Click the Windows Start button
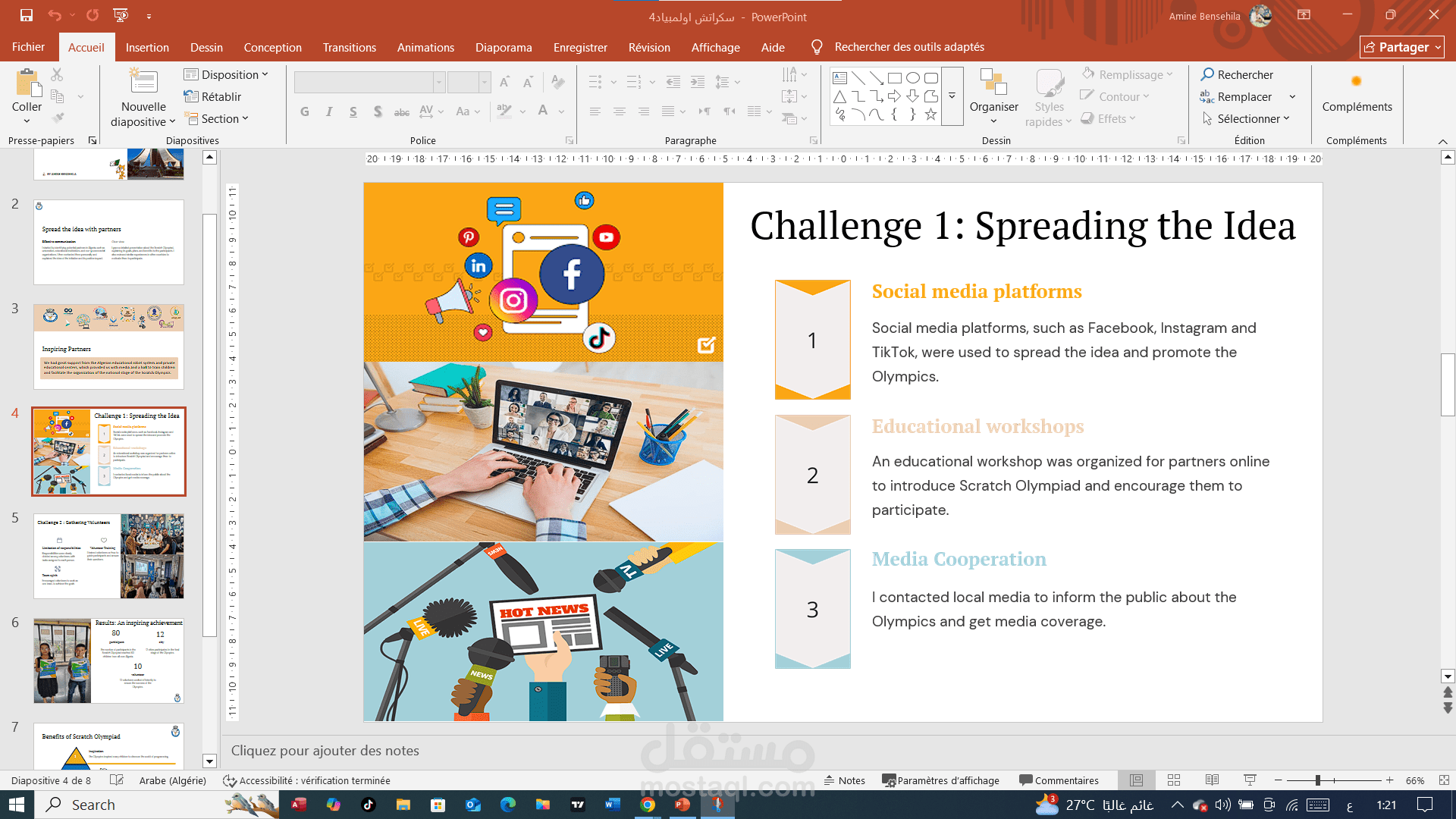The width and height of the screenshot is (1456, 819). (x=17, y=805)
